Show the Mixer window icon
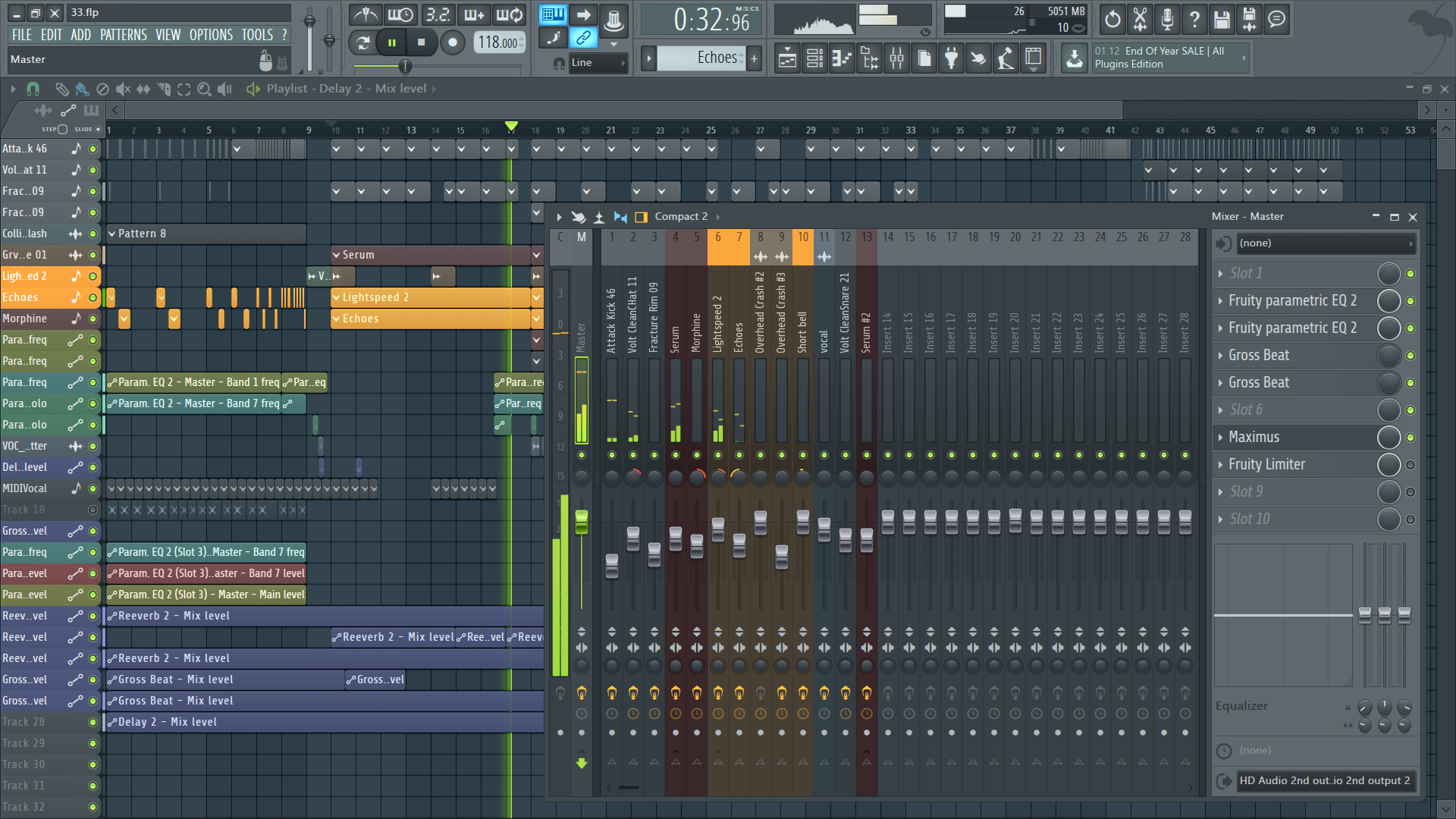 click(896, 58)
